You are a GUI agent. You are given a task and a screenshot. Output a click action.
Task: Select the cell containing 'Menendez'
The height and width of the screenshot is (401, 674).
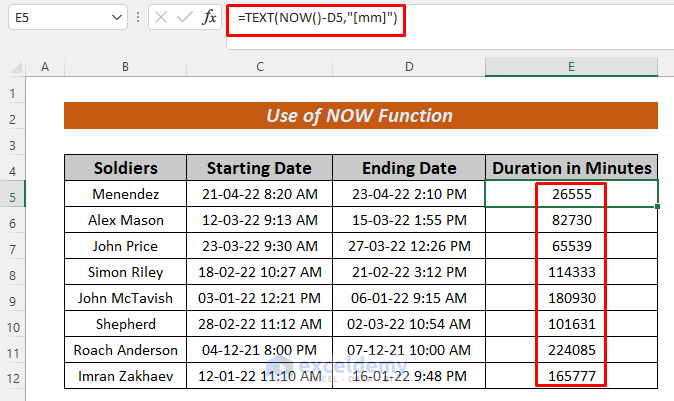click(126, 194)
